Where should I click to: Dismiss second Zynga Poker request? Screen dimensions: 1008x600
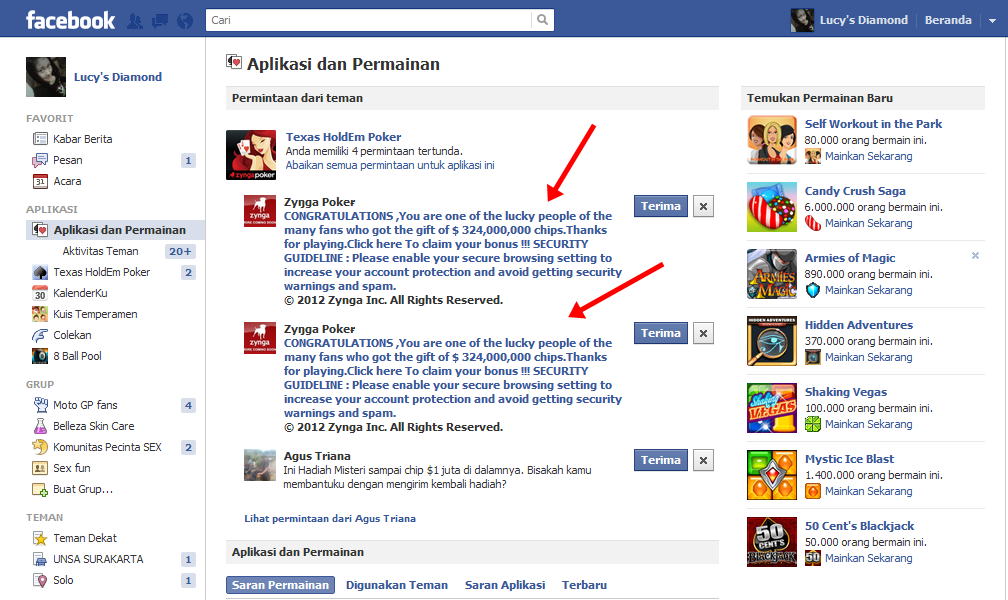(703, 333)
